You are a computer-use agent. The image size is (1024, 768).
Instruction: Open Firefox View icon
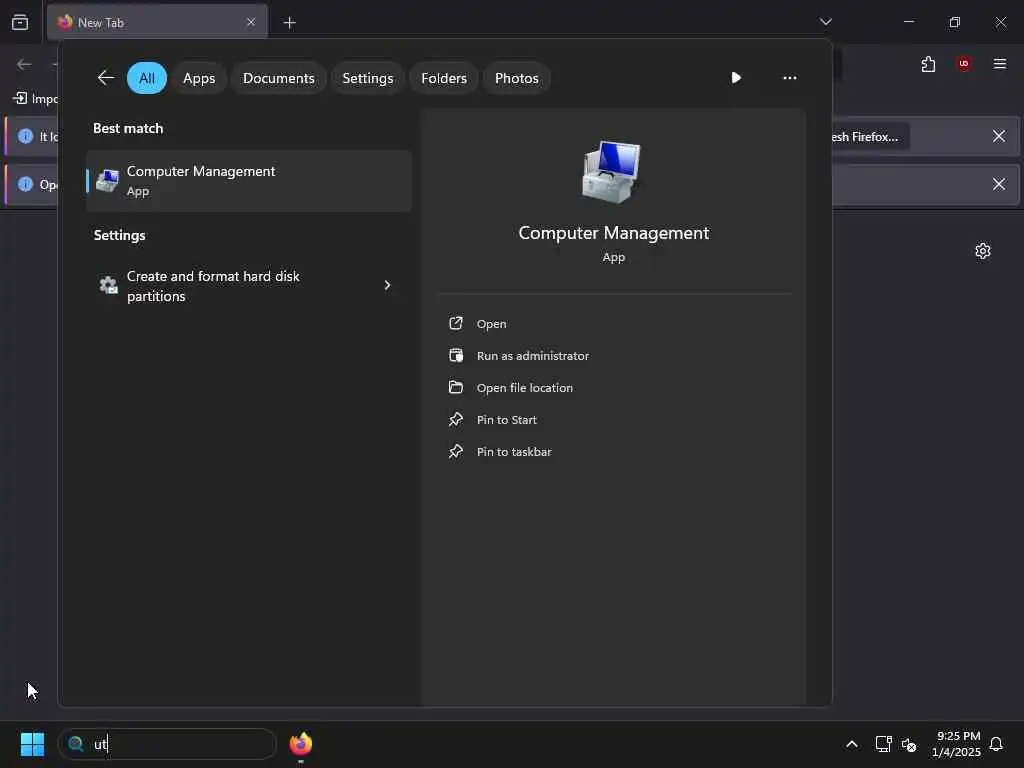[x=20, y=22]
